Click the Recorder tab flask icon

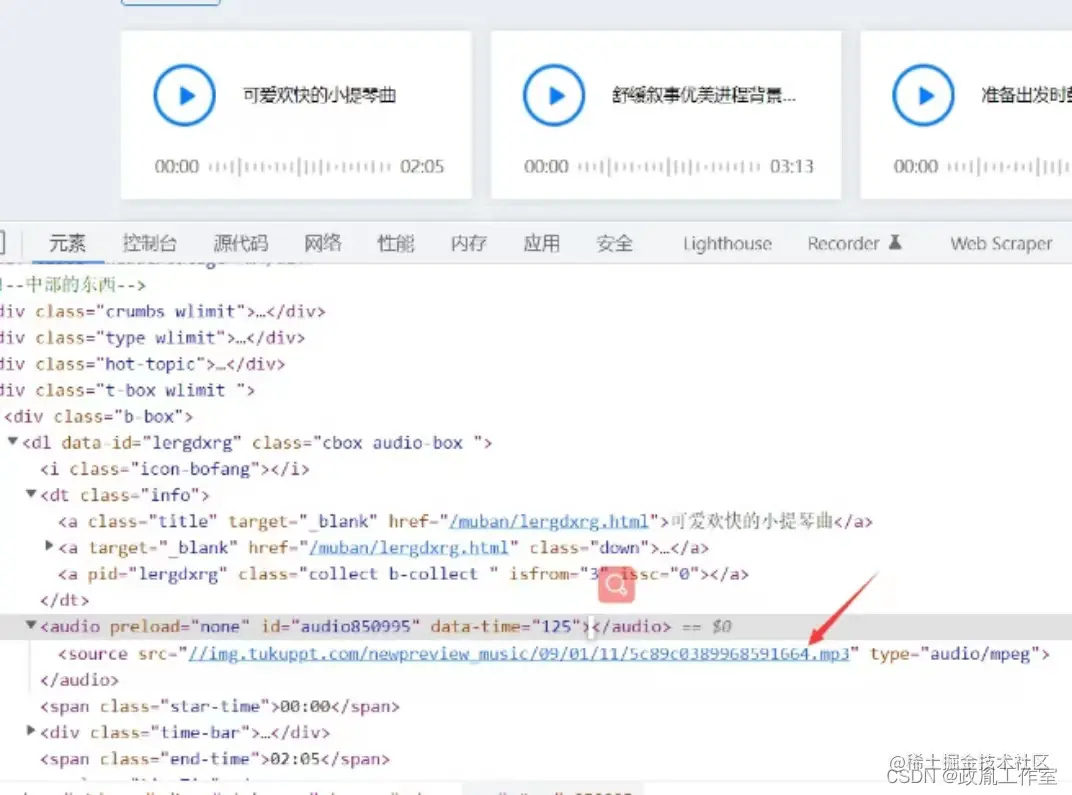point(895,242)
